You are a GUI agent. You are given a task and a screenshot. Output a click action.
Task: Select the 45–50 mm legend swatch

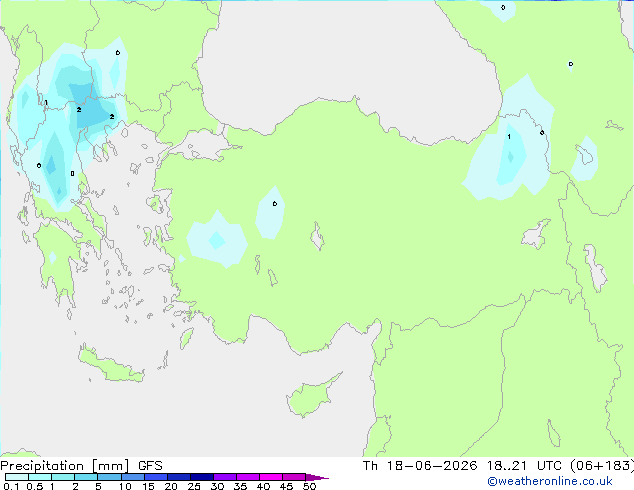click(294, 477)
